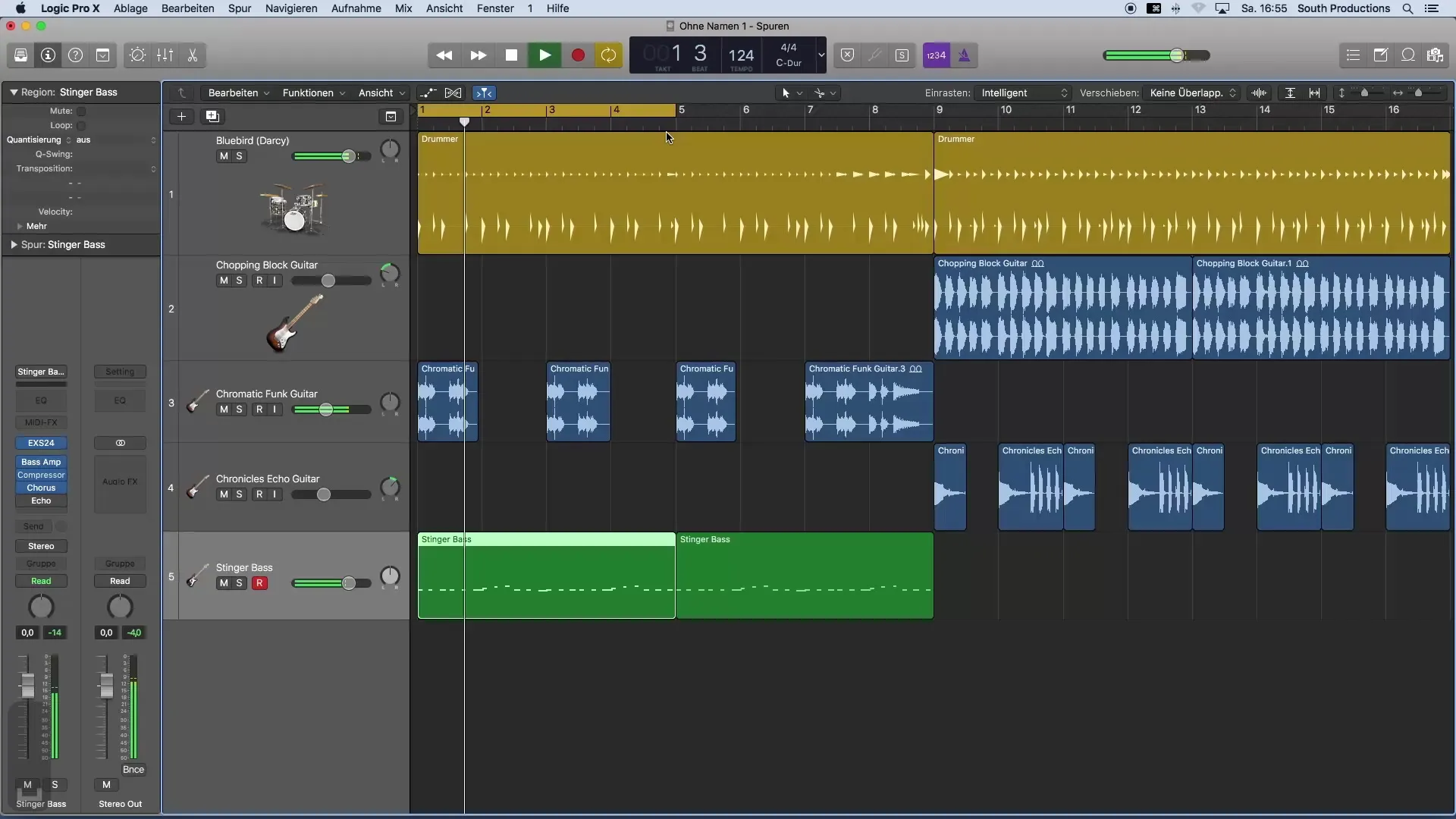
Task: Toggle input monitoring on Chronicles Echo Guitar
Action: (x=275, y=494)
